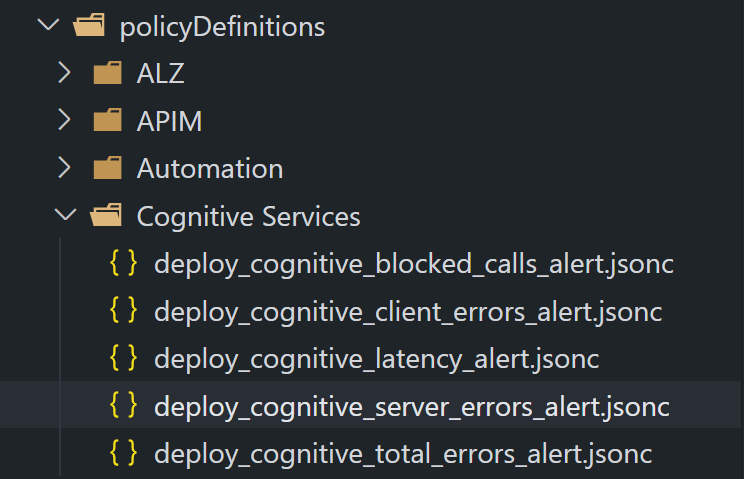Click the policyDefinitions open folder icon
Screen dimensions: 744x479
tap(89, 25)
